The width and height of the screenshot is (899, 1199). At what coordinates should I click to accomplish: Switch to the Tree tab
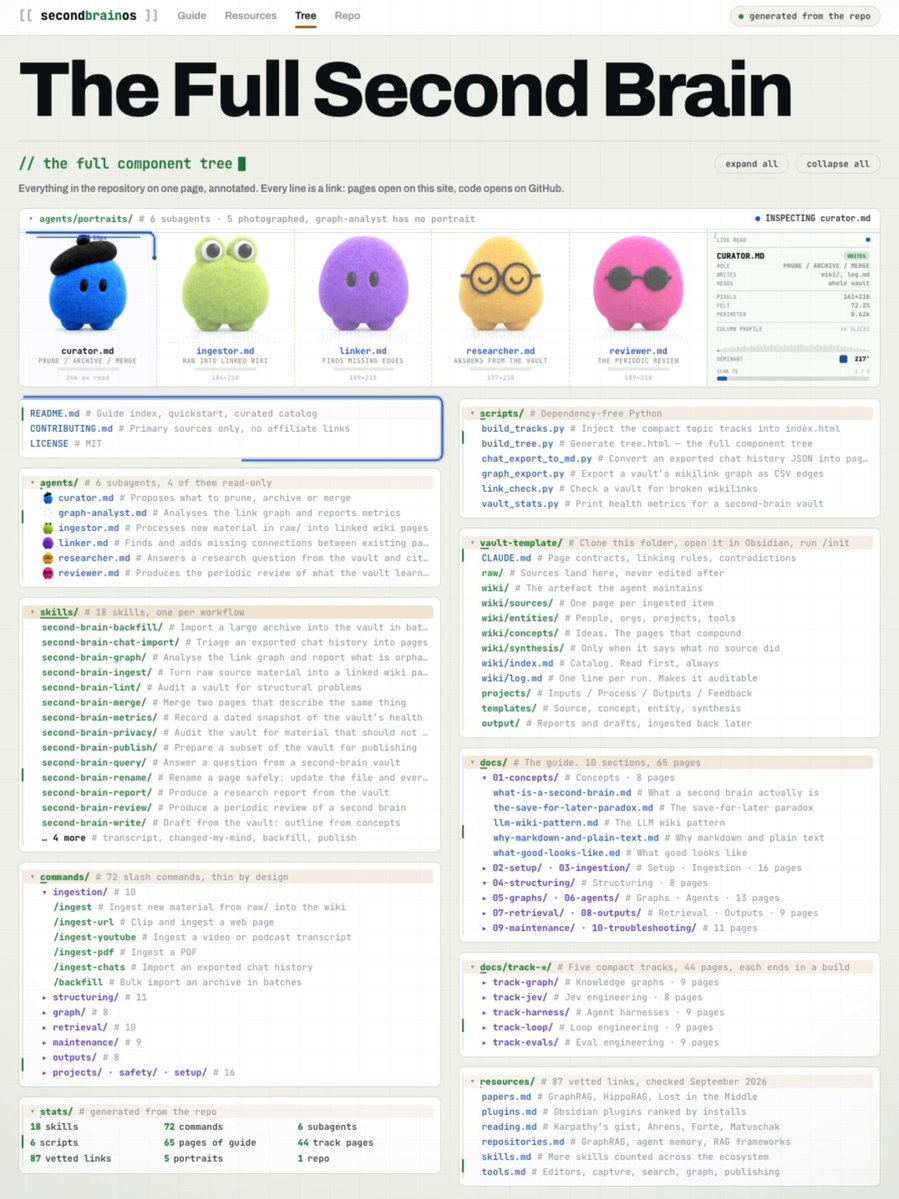click(x=306, y=15)
